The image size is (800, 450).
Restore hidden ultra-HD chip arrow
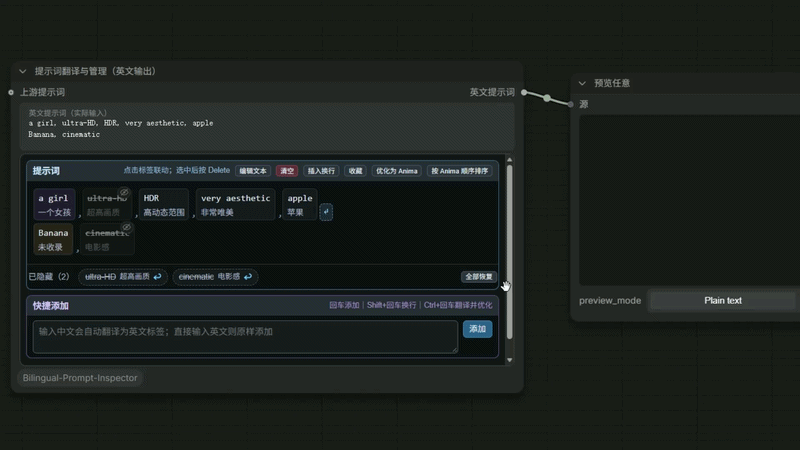(x=157, y=277)
